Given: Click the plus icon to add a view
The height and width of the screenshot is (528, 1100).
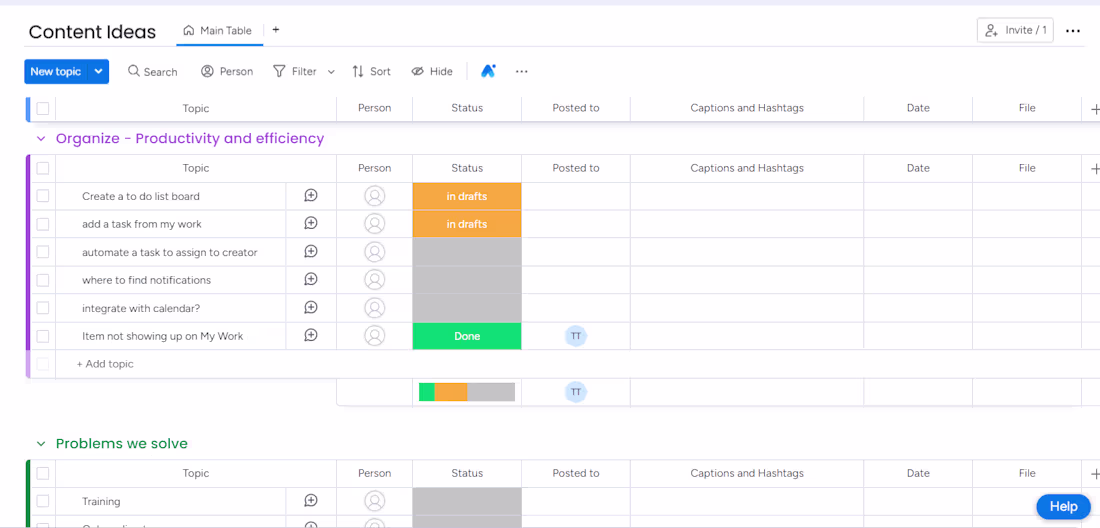Looking at the screenshot, I should pos(276,30).
